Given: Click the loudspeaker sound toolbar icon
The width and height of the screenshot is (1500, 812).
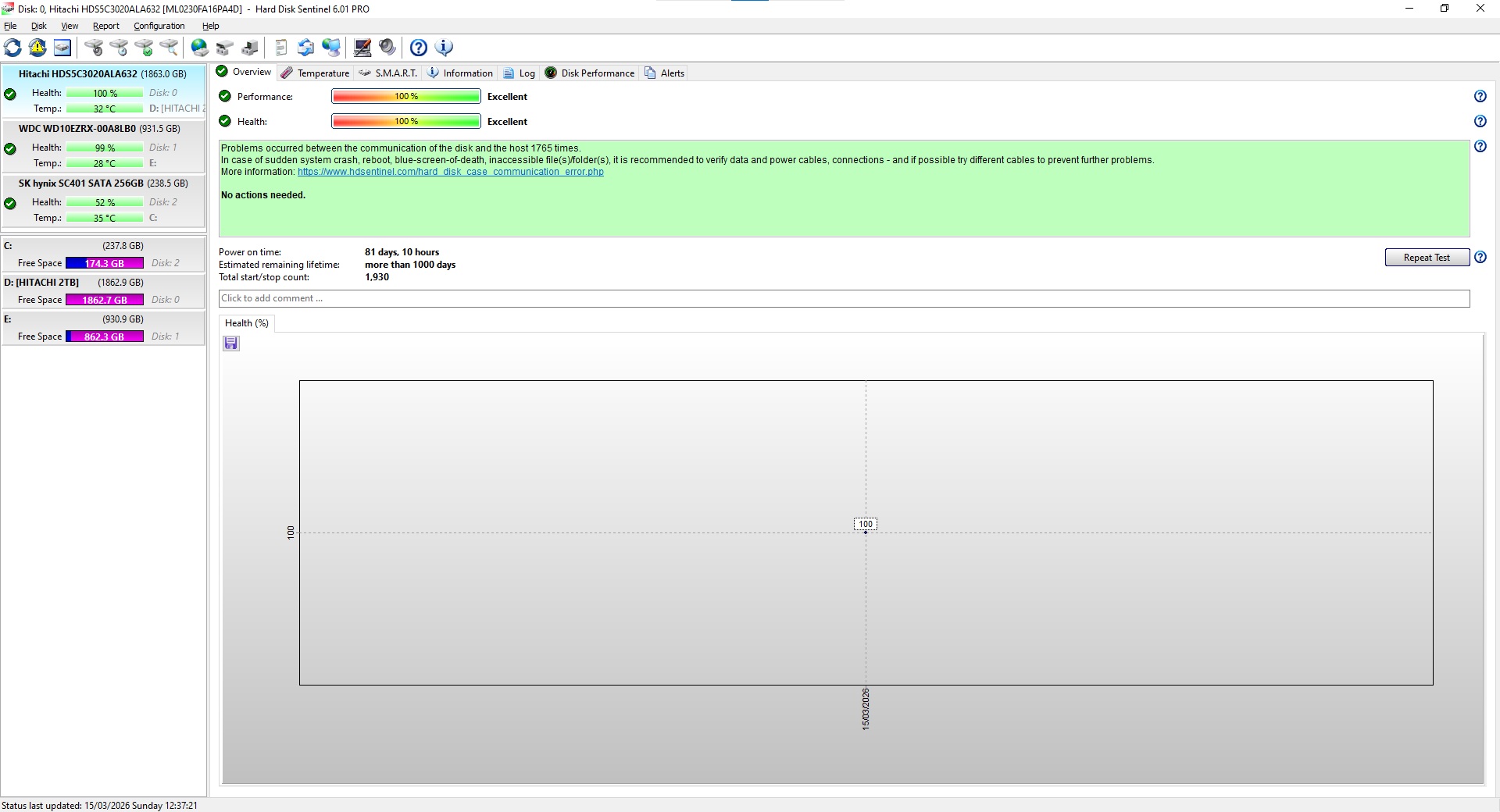Looking at the screenshot, I should tap(387, 48).
